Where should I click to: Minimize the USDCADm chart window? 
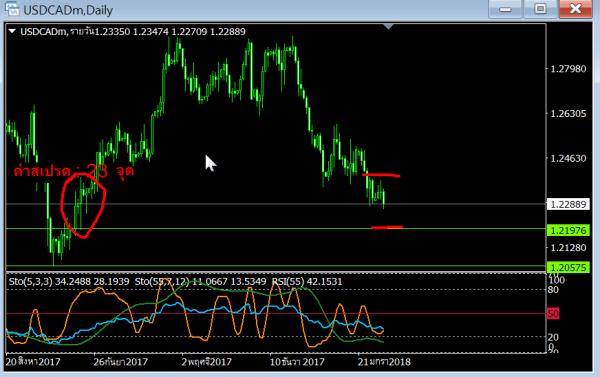[505, 9]
